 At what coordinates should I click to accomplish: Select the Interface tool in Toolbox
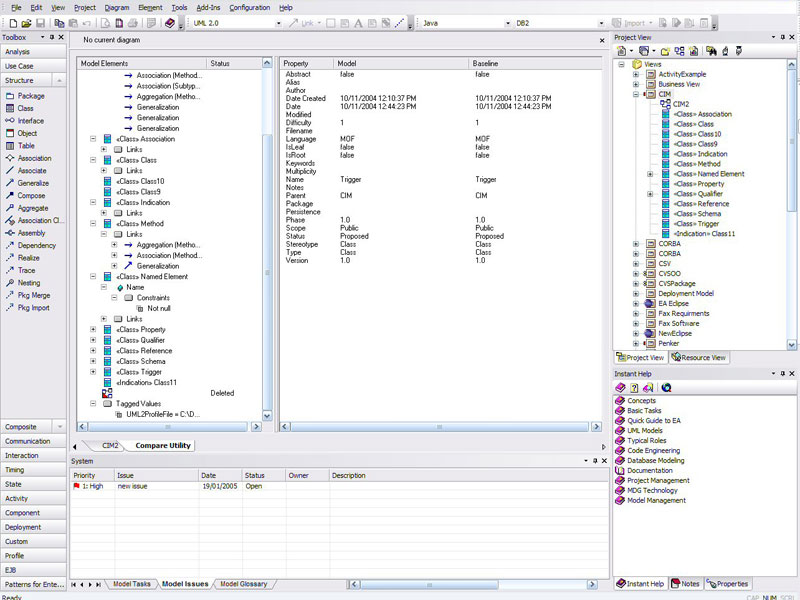point(30,121)
